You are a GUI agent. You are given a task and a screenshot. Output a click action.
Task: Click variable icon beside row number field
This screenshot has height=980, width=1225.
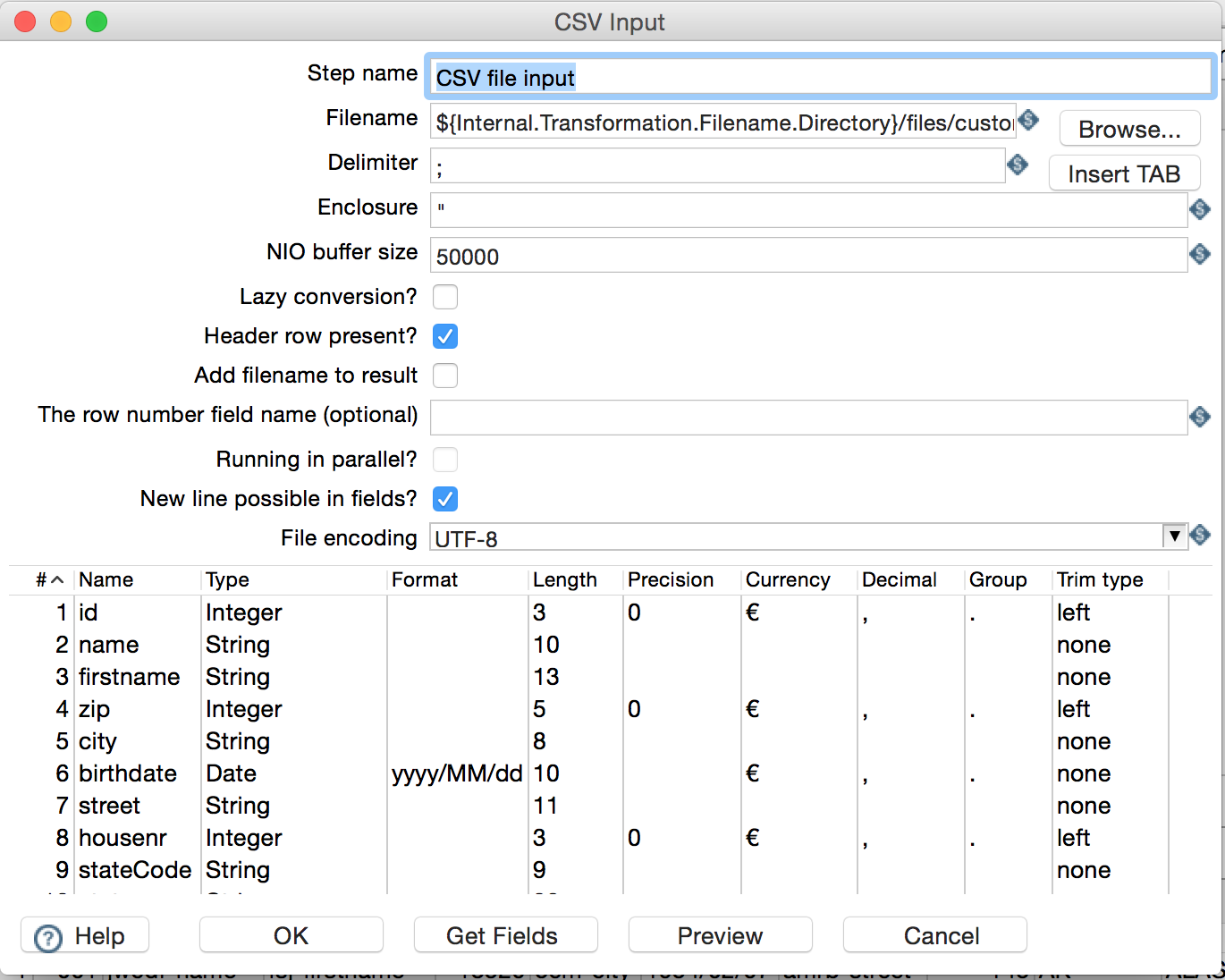(x=1200, y=417)
